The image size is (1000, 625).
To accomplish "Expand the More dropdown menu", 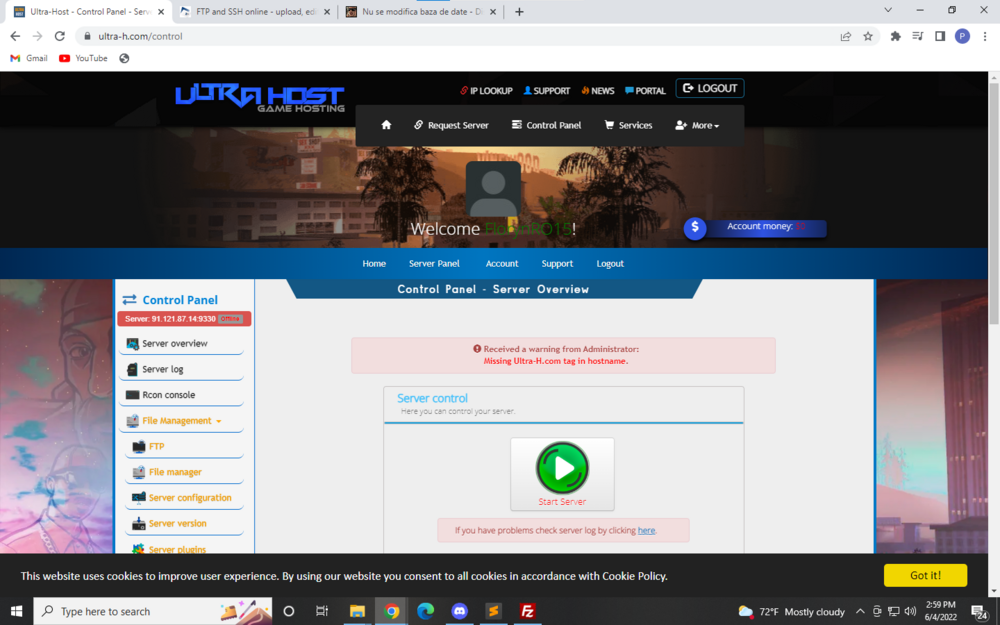I will (697, 125).
